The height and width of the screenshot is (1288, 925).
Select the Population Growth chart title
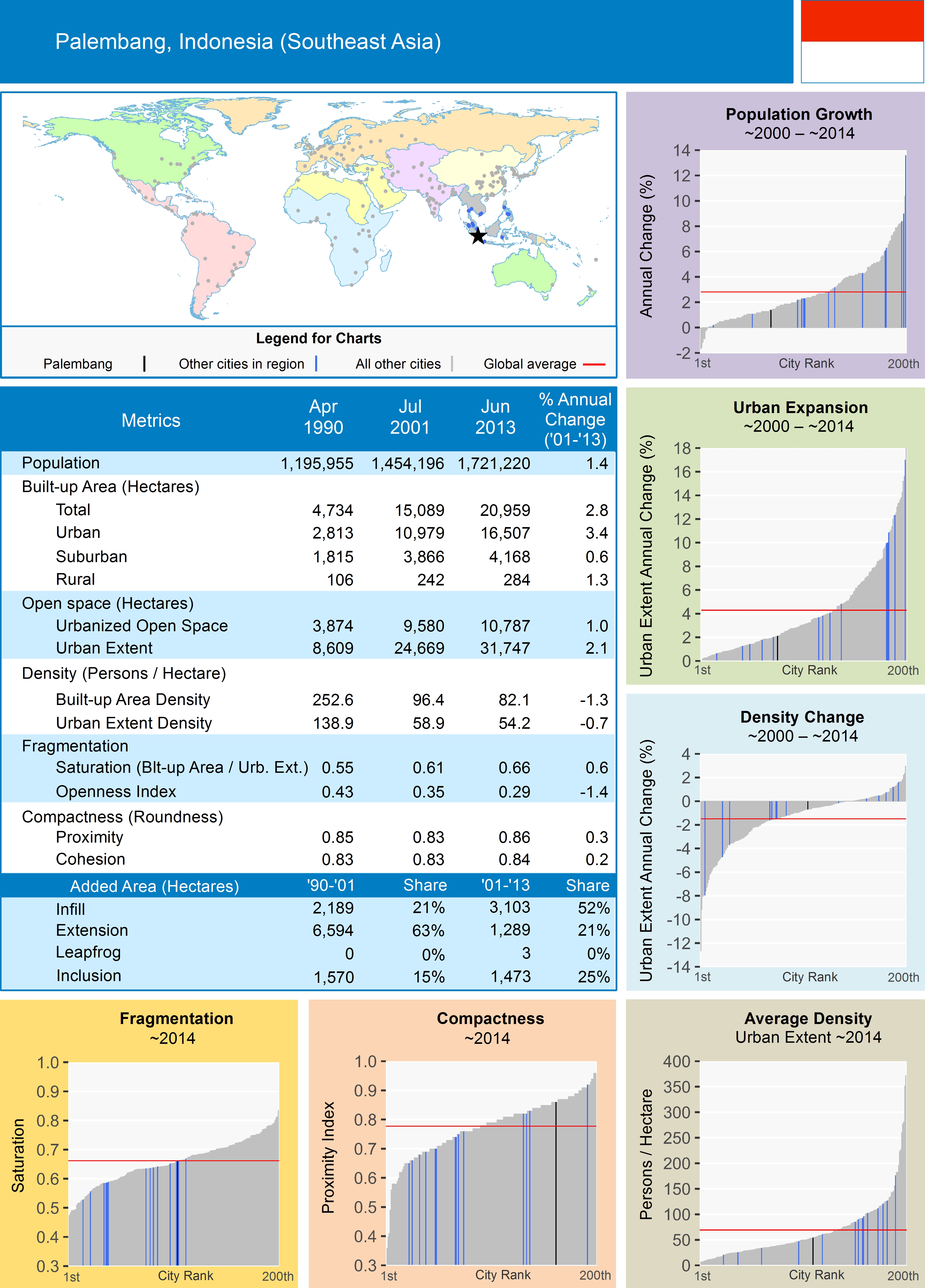tap(798, 114)
